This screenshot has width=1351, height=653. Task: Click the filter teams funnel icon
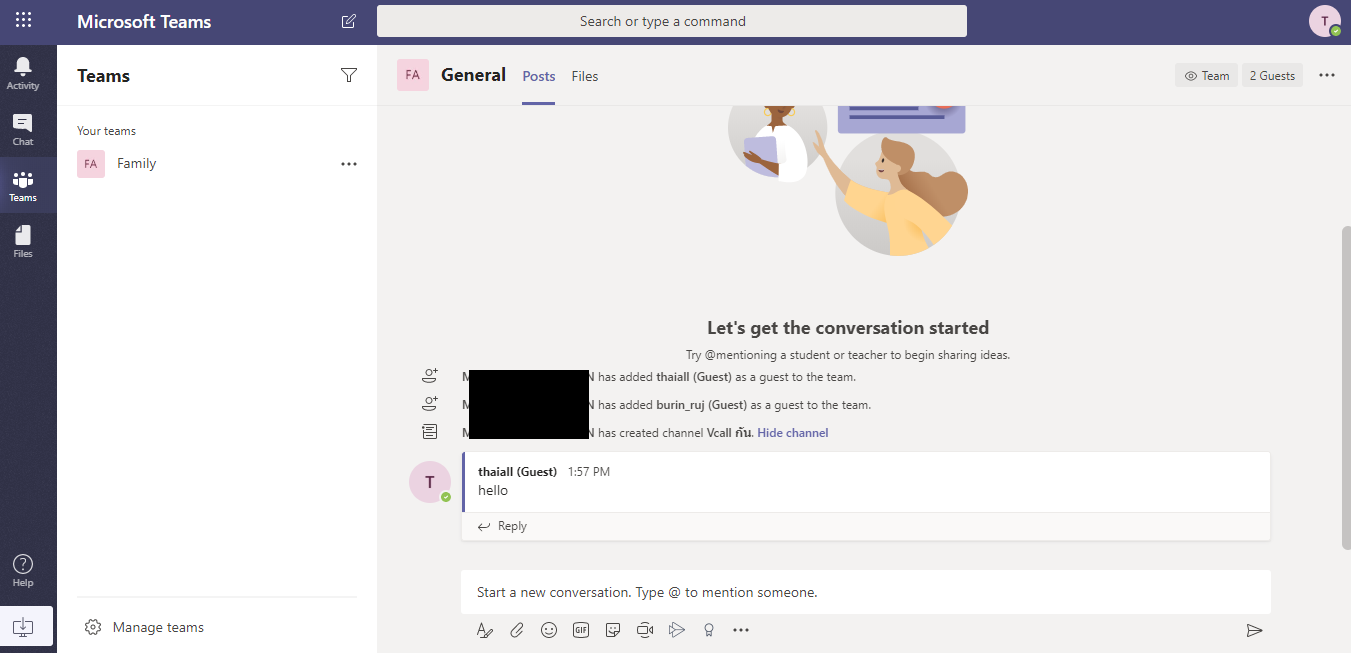[348, 75]
